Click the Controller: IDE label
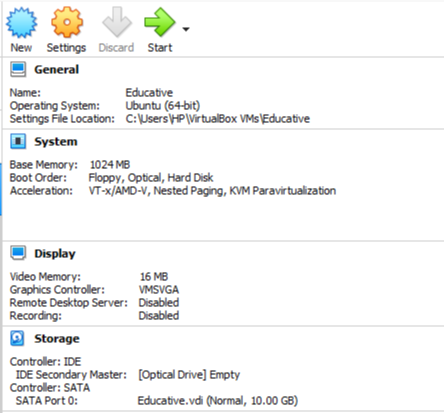The width and height of the screenshot is (445, 413). [x=45, y=361]
